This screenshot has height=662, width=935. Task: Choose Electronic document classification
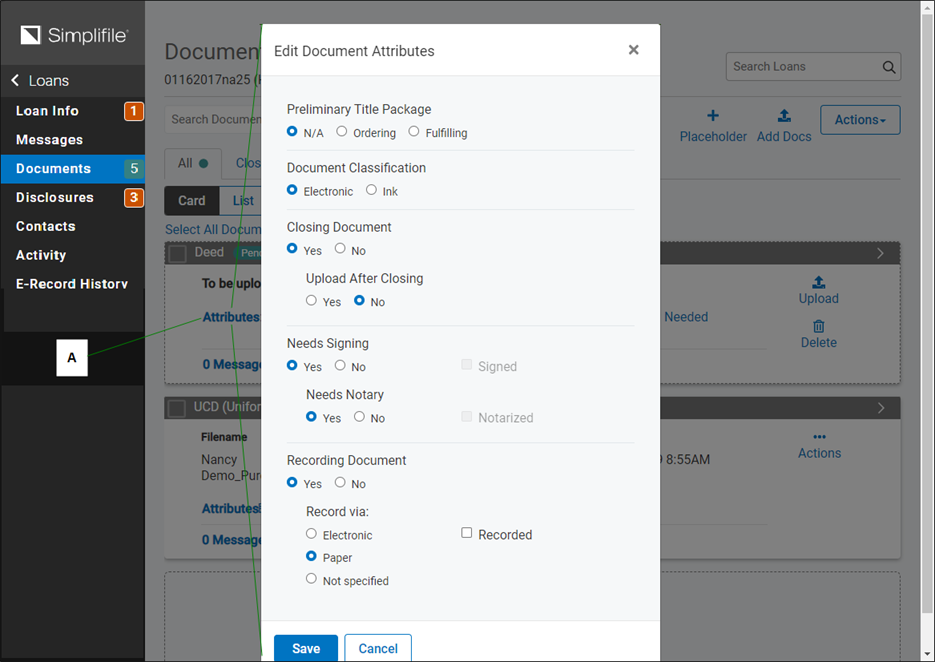click(x=292, y=190)
